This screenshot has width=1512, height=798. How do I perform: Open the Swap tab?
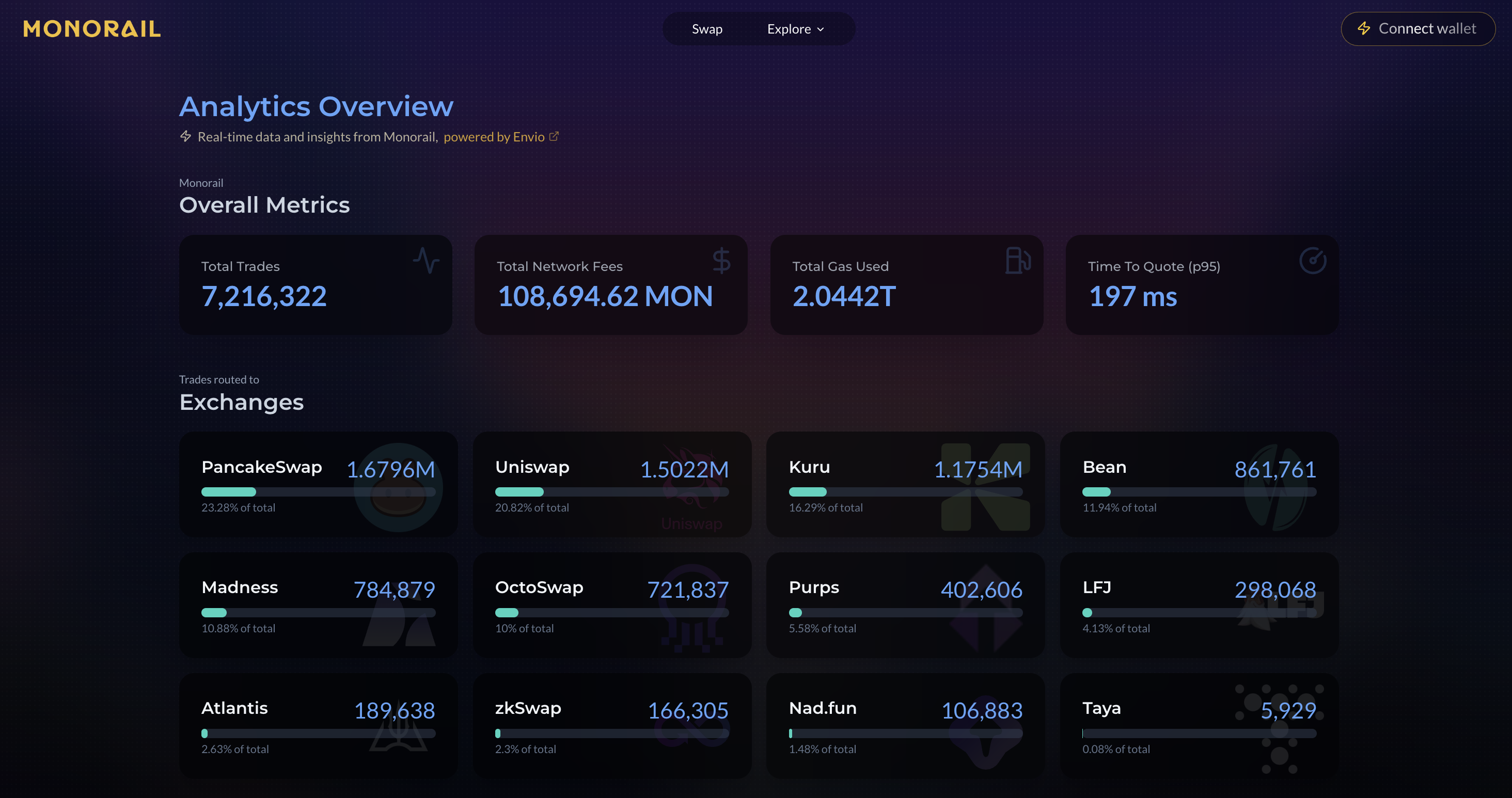707,29
